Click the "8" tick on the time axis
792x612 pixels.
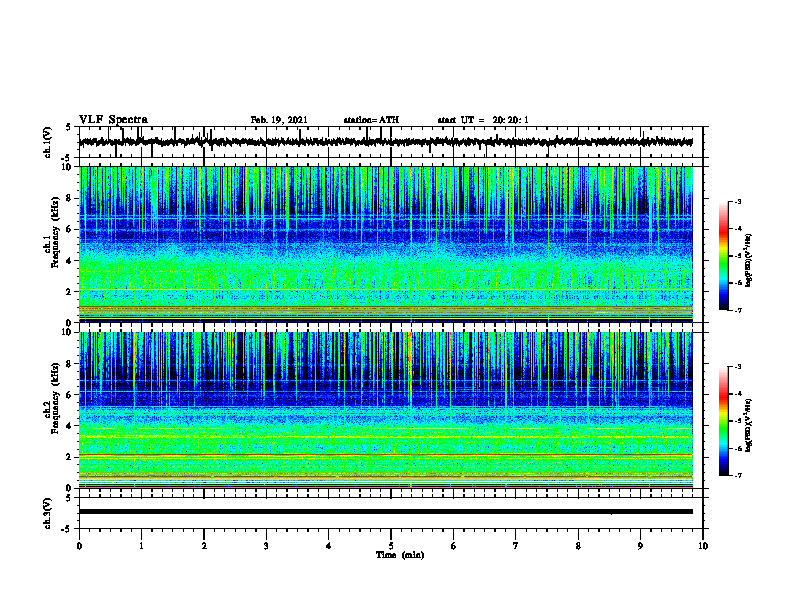point(578,546)
